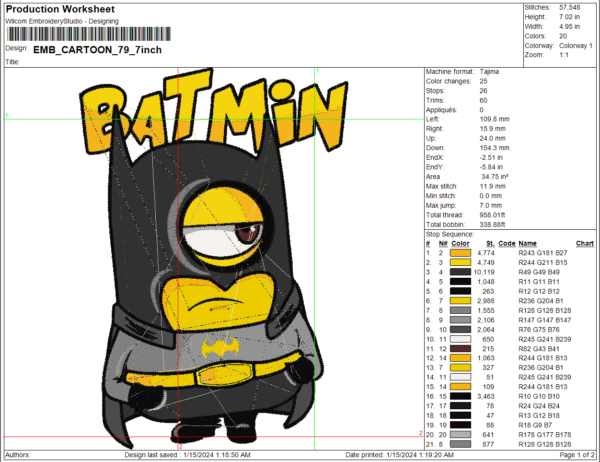Select stop 10 off-white color swatch

459,337
